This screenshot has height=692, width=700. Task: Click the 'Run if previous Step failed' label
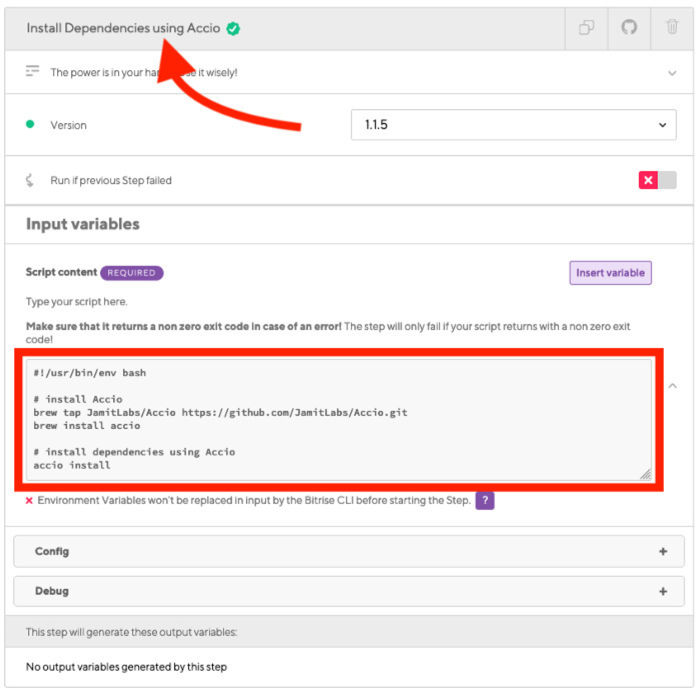111,180
